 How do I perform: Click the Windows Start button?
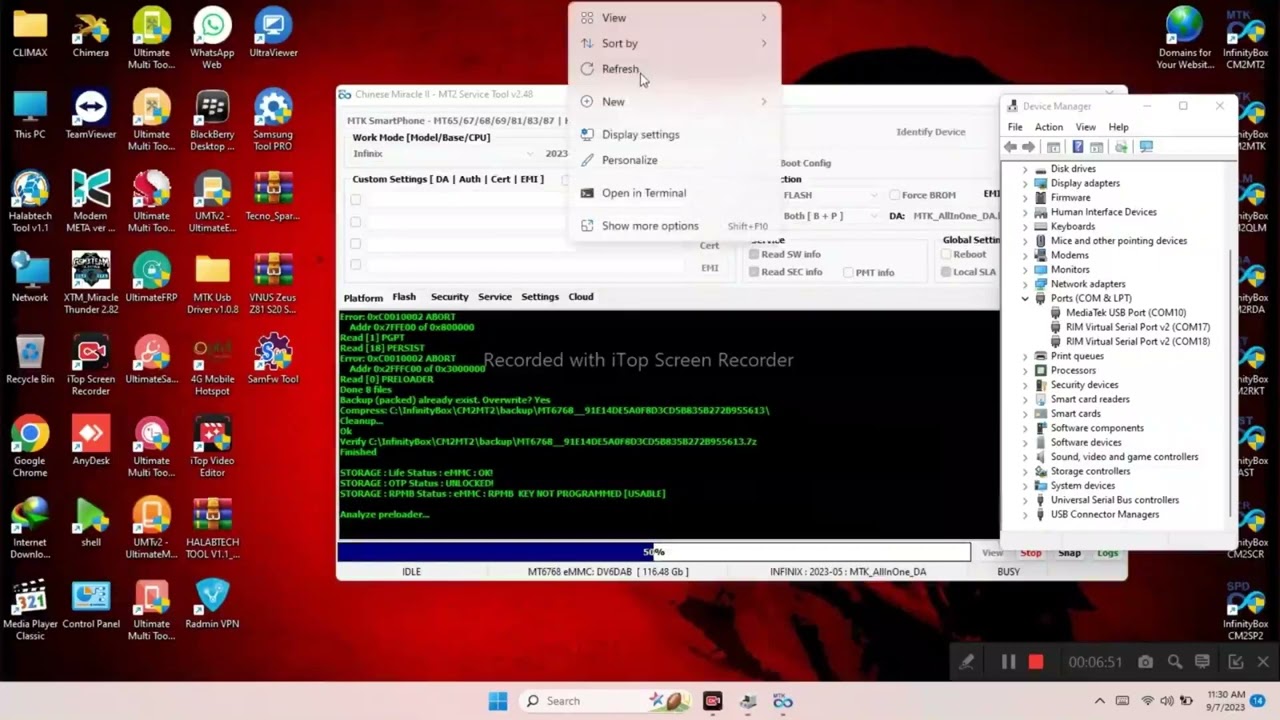point(497,701)
